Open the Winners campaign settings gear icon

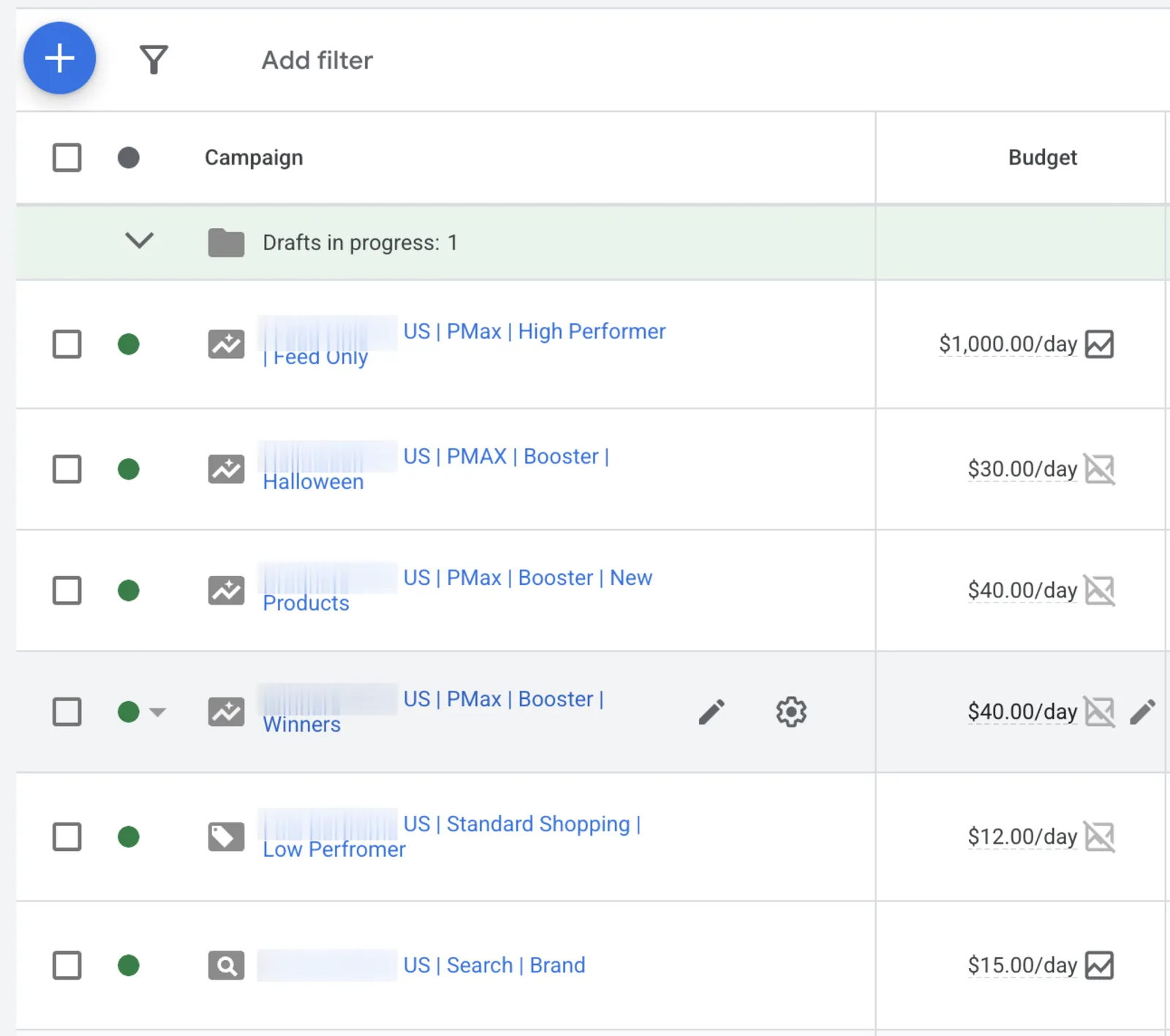coord(791,711)
